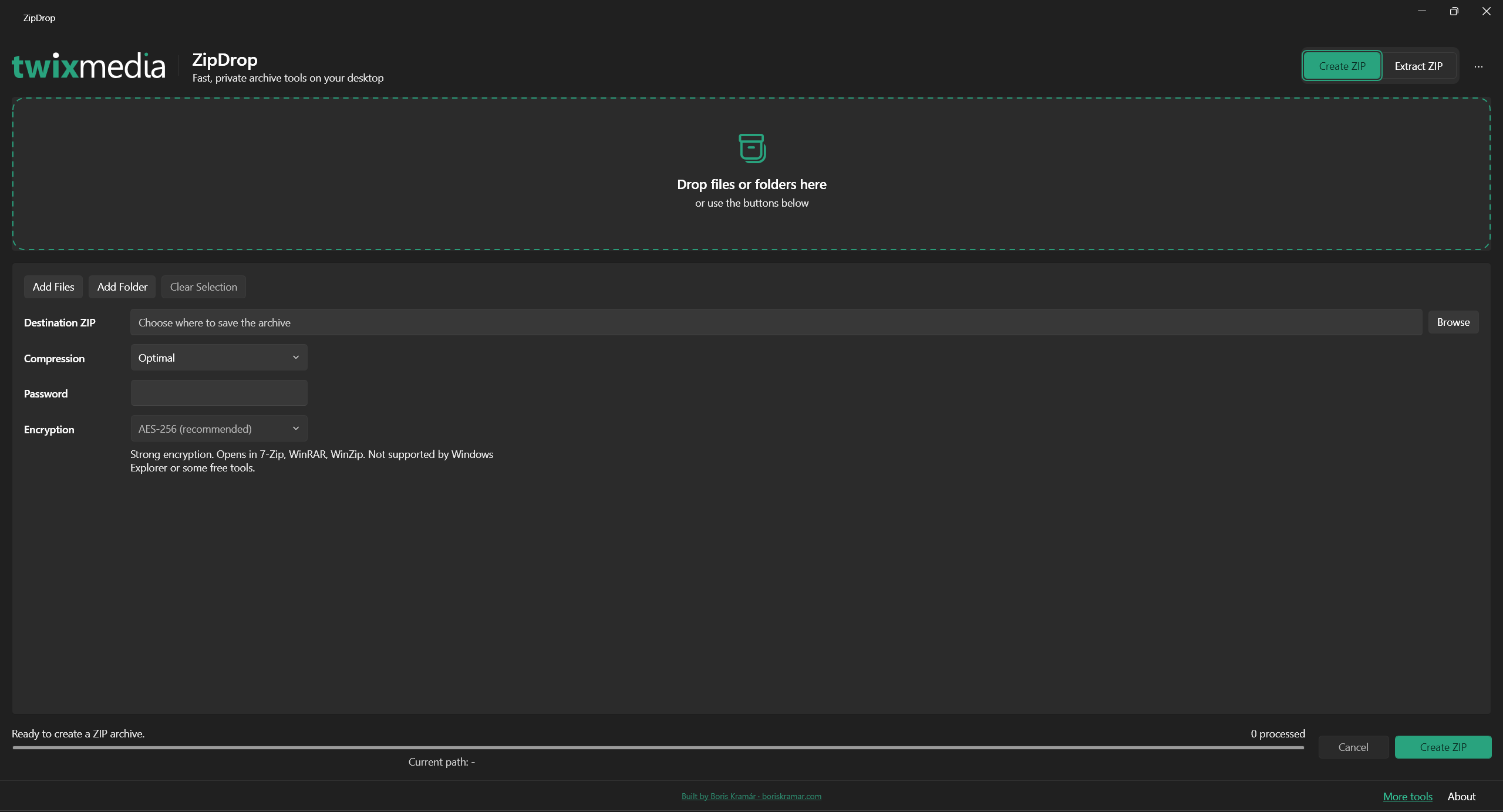This screenshot has height=812, width=1503.
Task: Click the Password label
Action: click(x=46, y=393)
